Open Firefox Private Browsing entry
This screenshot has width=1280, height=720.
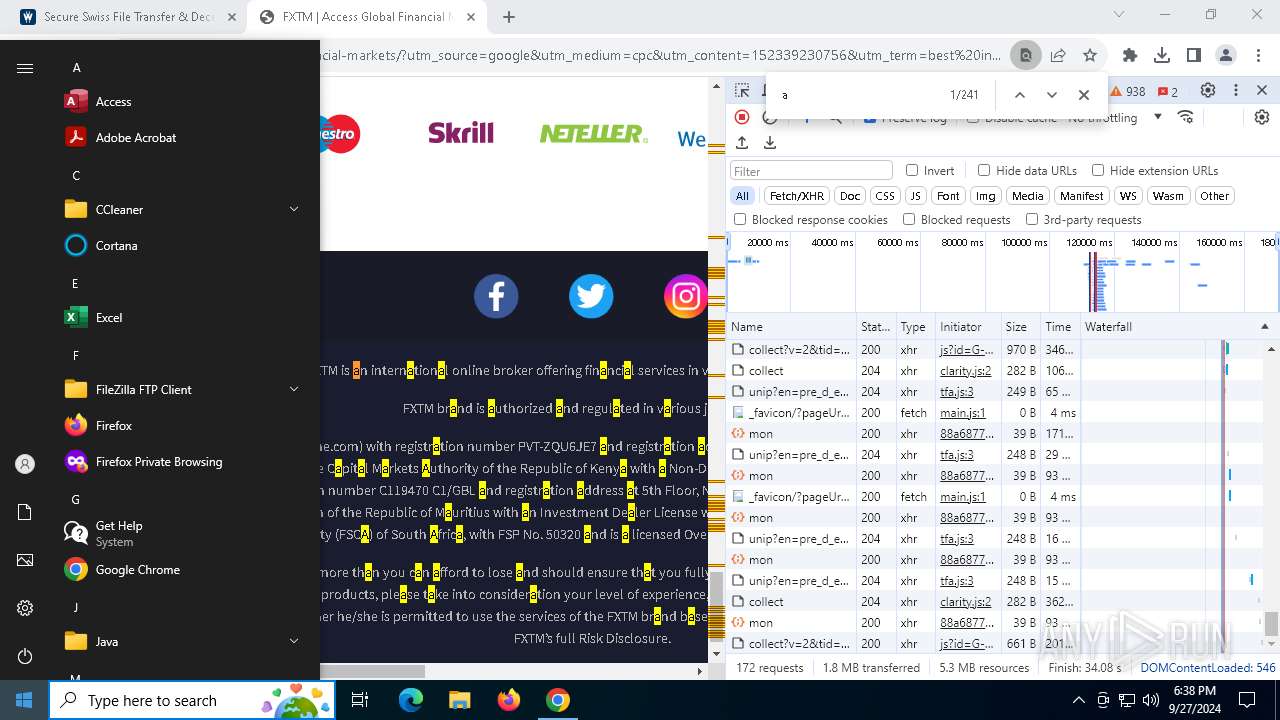160,461
